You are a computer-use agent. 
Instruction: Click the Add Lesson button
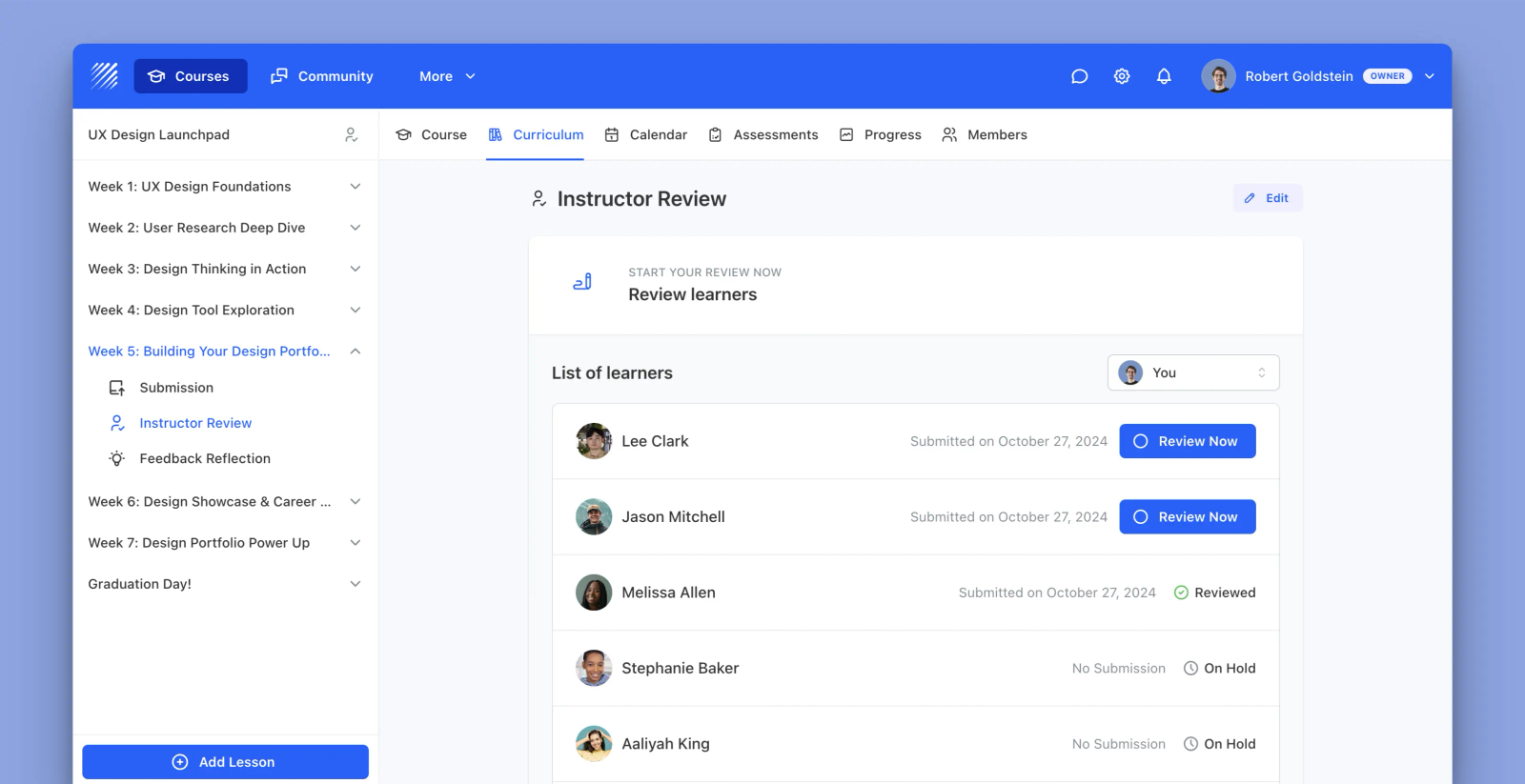pos(225,762)
